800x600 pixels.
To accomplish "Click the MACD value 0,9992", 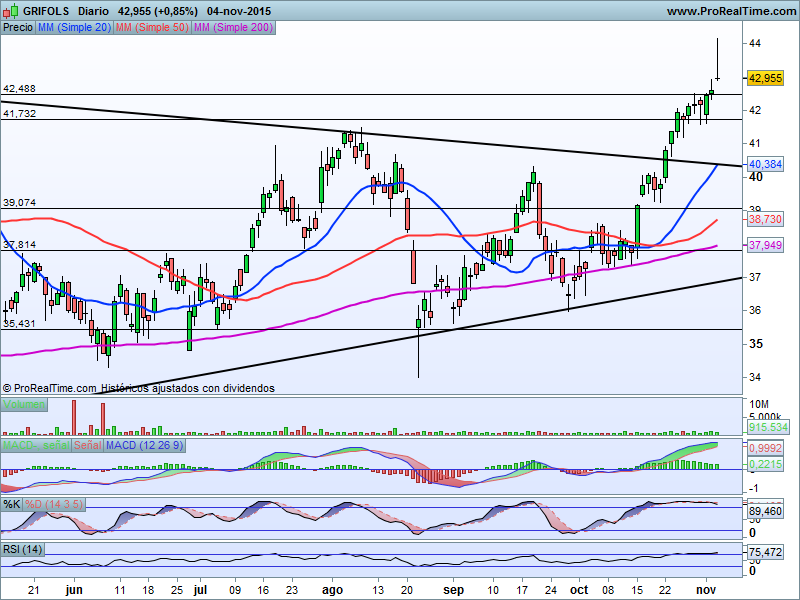I will coord(765,448).
